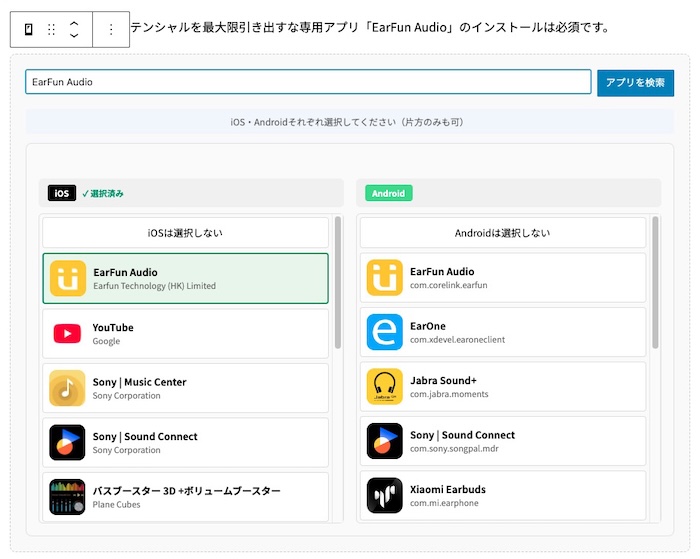Click the Jabra Sound+ app icon
The width and height of the screenshot is (700, 559).
(385, 387)
